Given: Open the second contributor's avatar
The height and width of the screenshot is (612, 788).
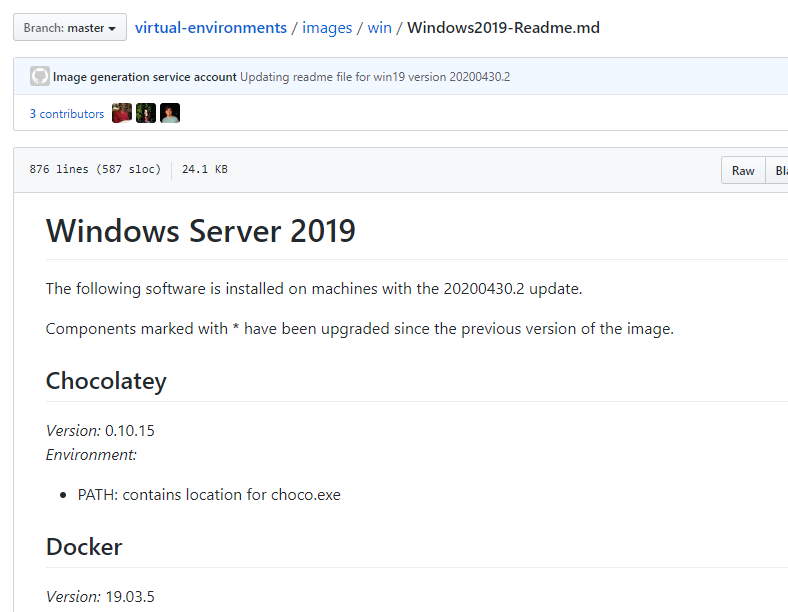Looking at the screenshot, I should coord(146,114).
